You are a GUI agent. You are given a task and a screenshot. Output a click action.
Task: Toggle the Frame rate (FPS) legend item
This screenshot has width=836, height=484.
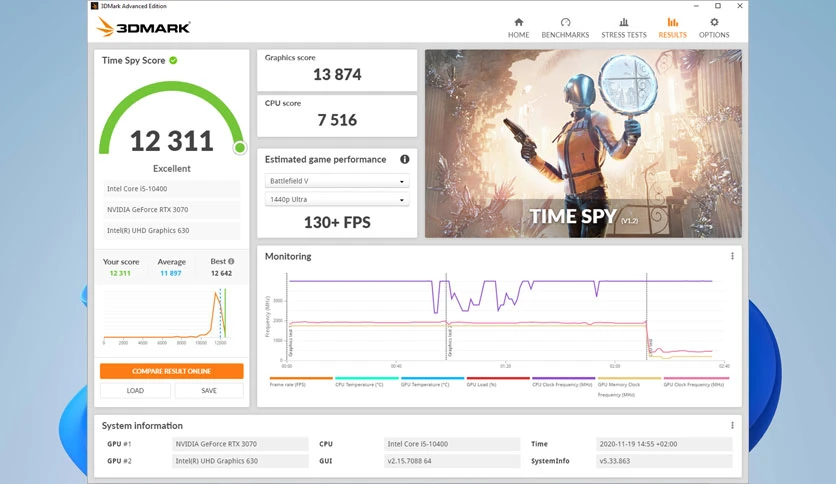pos(301,382)
